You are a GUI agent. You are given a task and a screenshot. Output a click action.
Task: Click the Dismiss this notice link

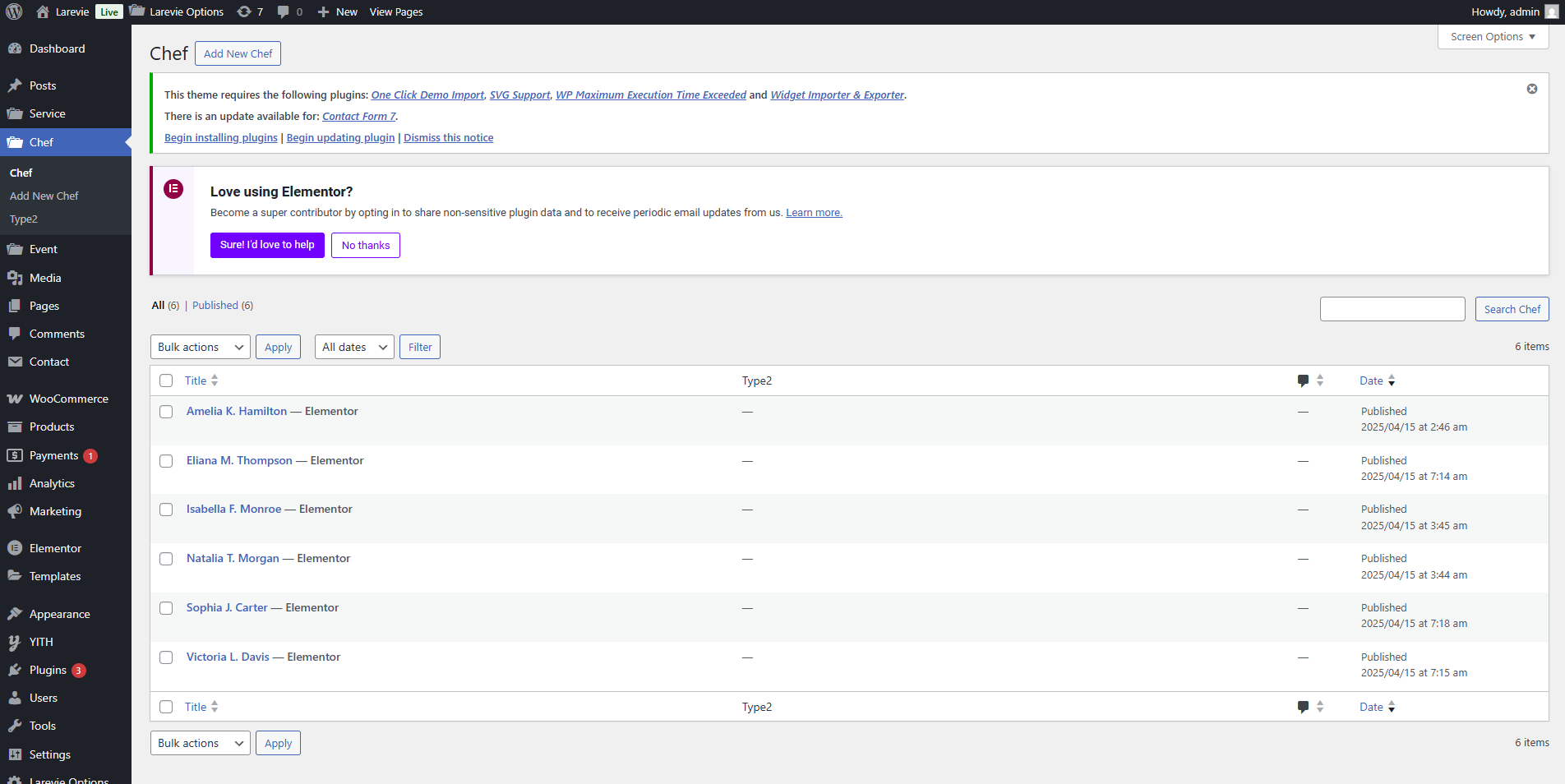(x=449, y=137)
